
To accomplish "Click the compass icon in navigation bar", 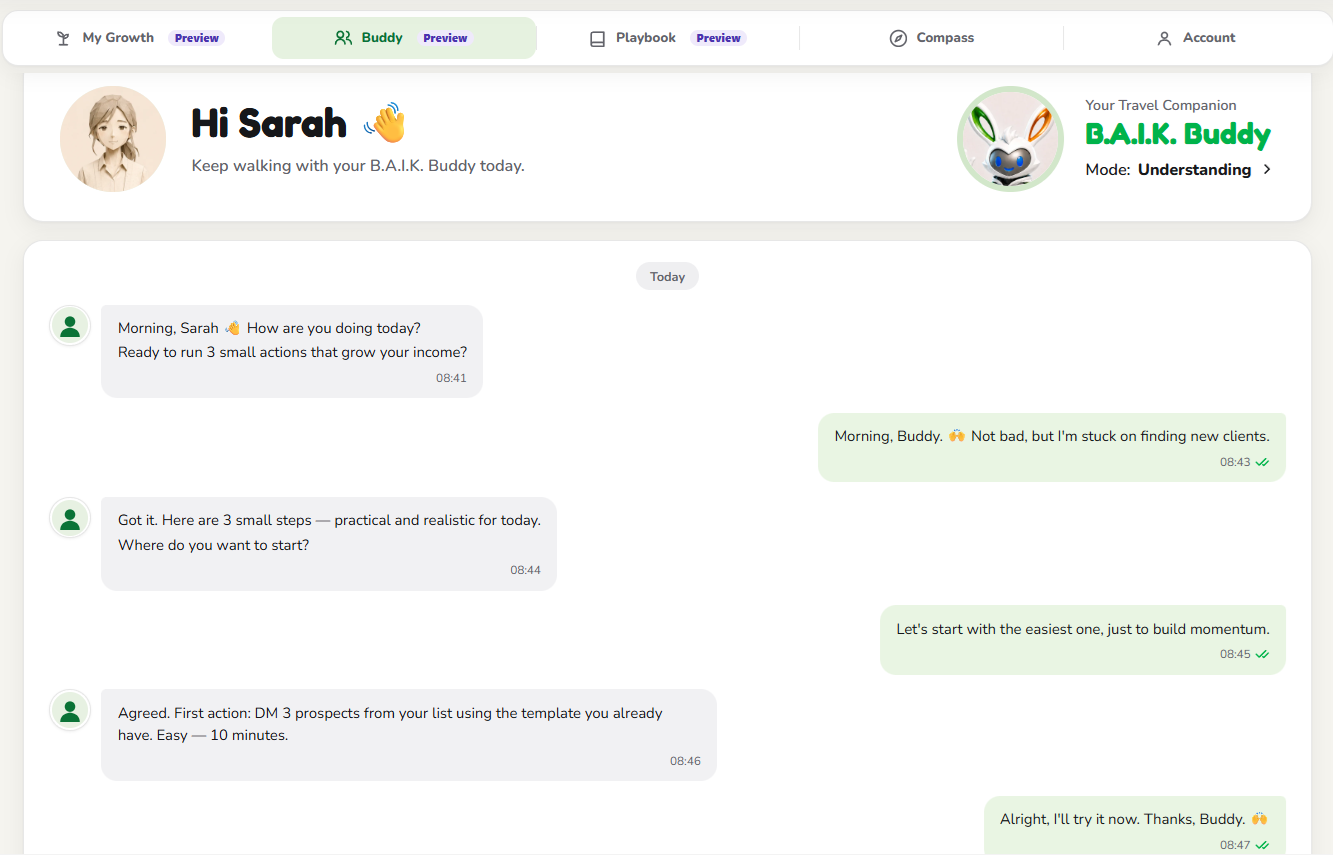I will (x=898, y=38).
